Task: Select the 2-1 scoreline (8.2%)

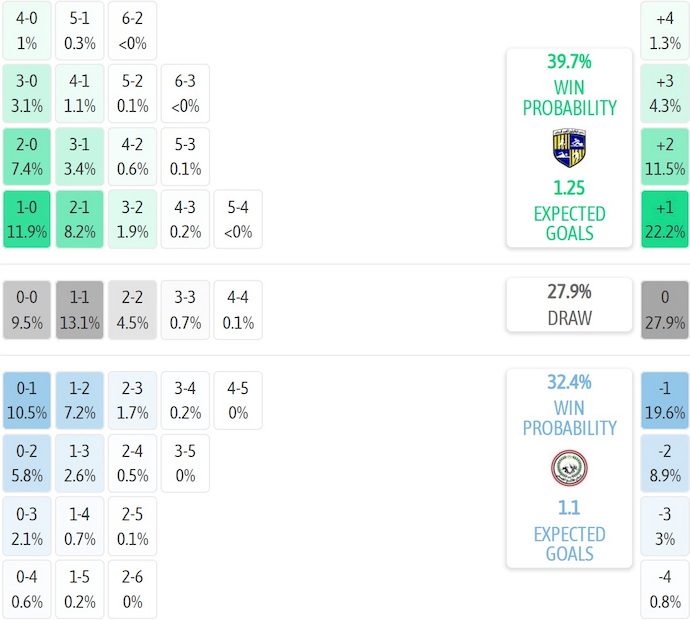Action: [80, 219]
